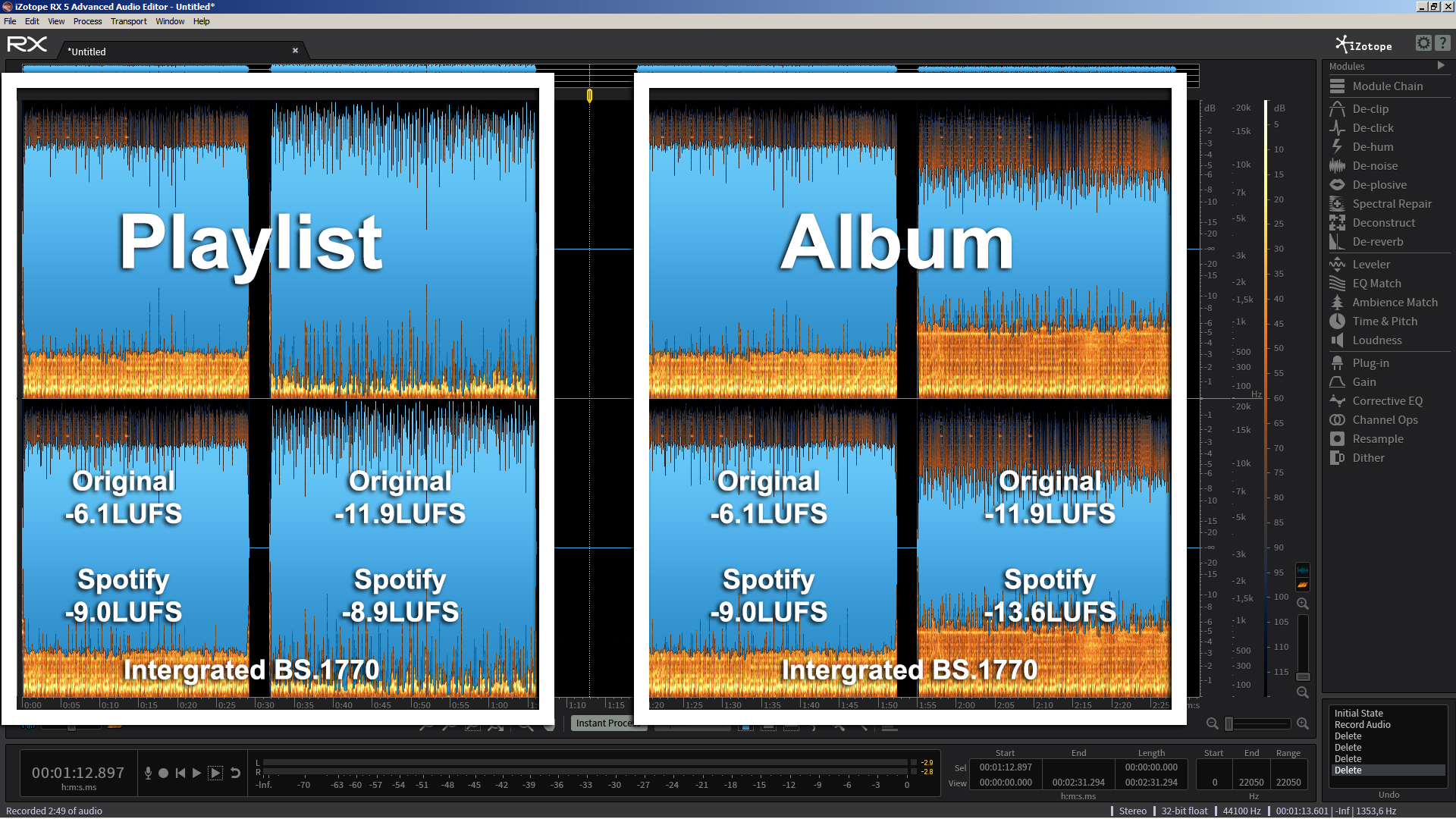Open the EQ Match module
This screenshot has height=819, width=1456.
(x=1376, y=284)
